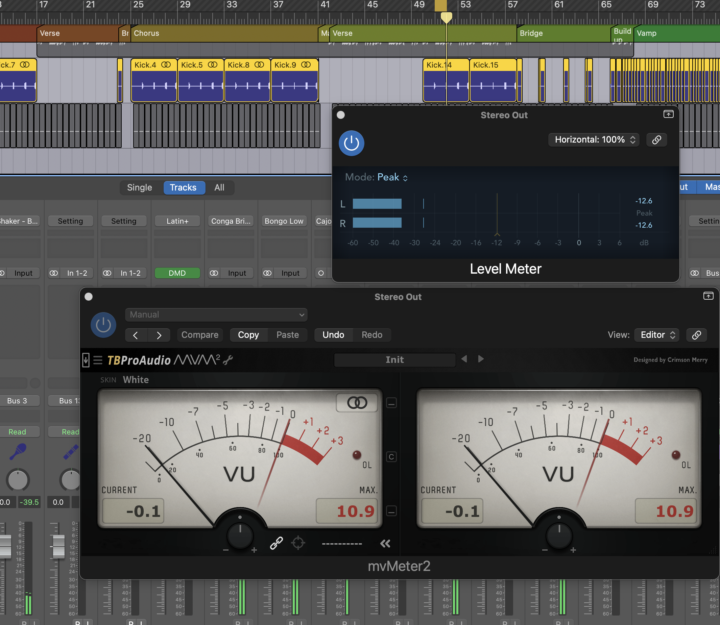
Task: Open the White skin selector
Action: [135, 380]
